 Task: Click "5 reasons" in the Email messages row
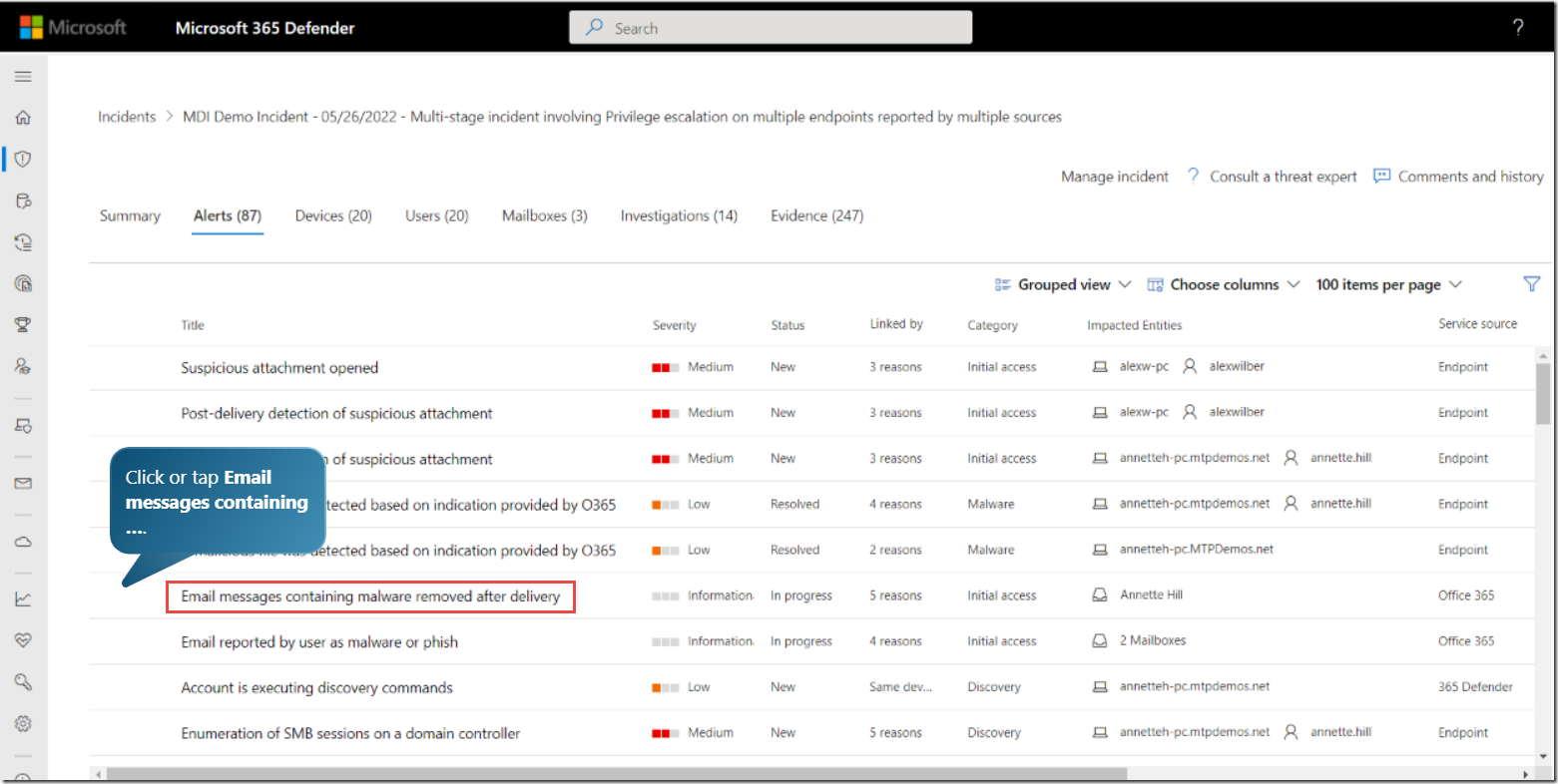click(895, 595)
